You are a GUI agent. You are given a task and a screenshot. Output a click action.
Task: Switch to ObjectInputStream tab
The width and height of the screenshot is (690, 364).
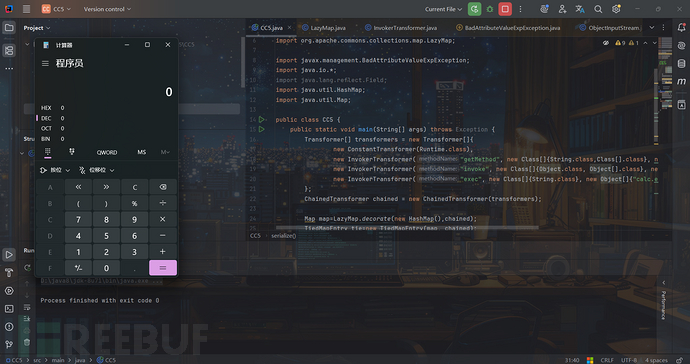(609, 28)
